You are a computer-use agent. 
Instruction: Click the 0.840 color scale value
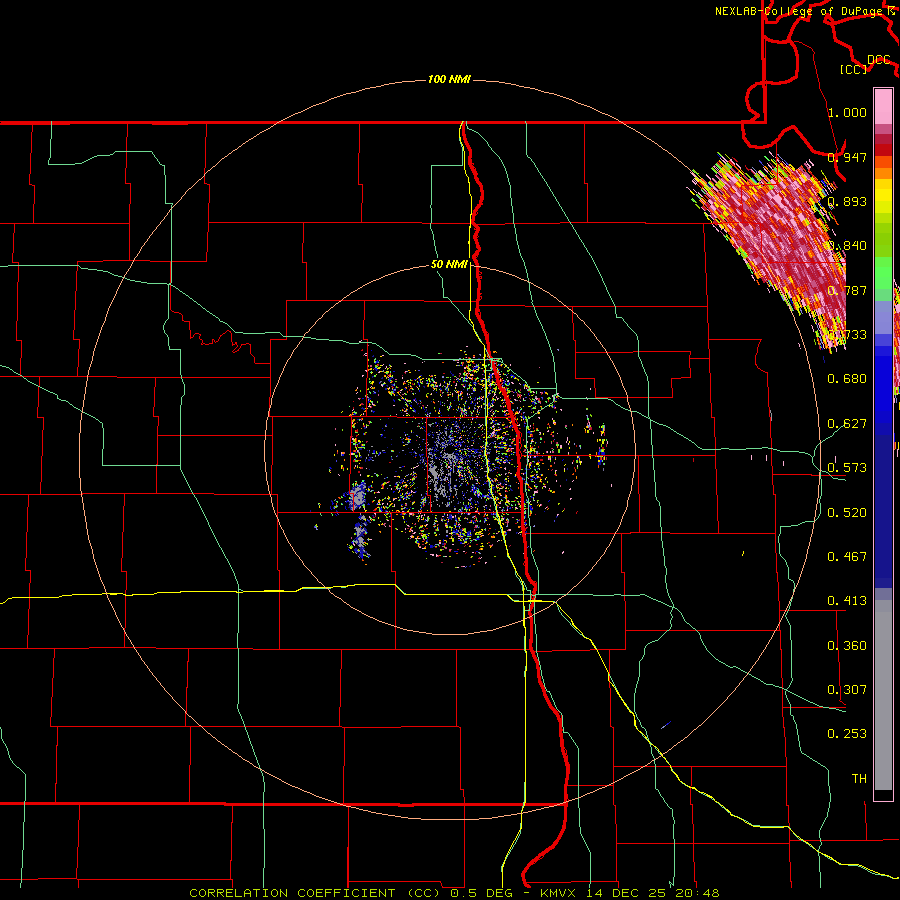click(x=847, y=246)
